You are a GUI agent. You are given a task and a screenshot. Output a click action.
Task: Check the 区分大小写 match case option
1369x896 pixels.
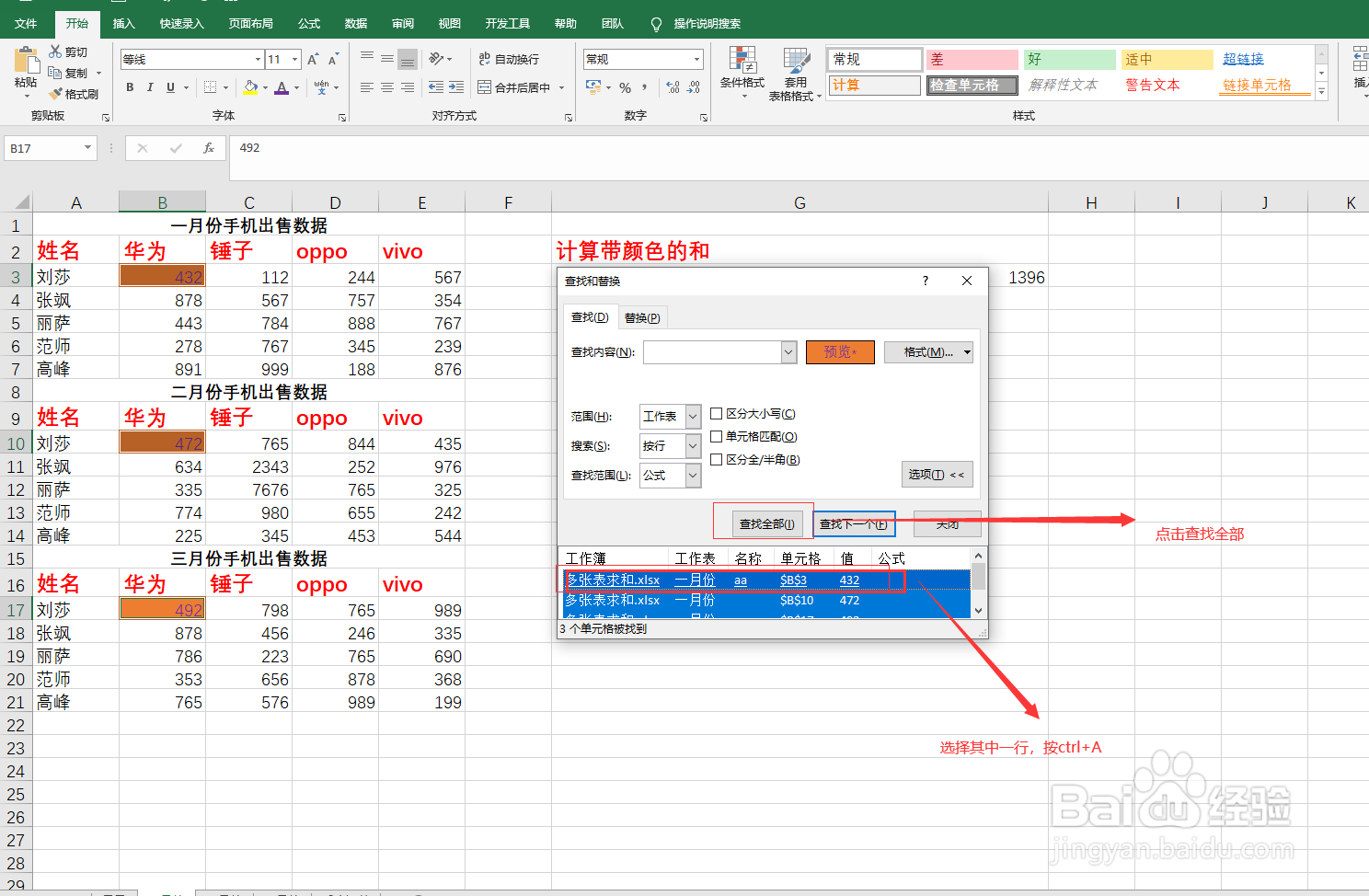(x=717, y=414)
